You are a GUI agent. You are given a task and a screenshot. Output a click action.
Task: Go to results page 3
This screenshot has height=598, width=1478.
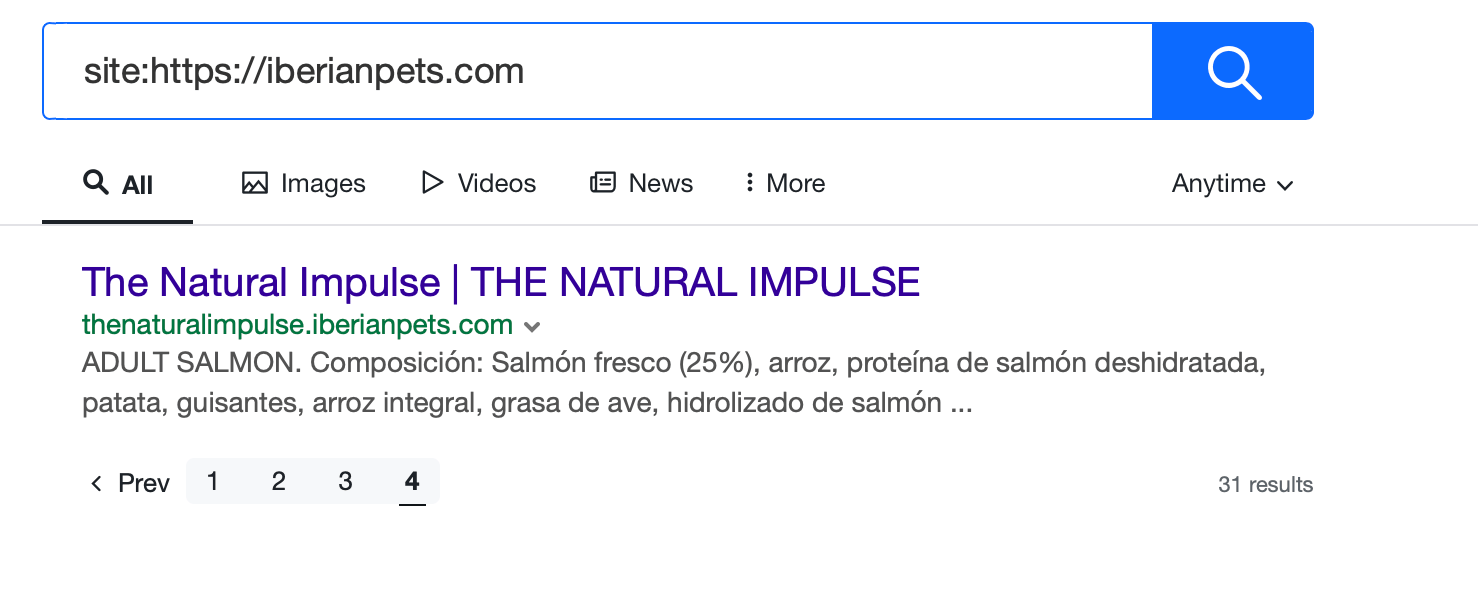tap(345, 482)
